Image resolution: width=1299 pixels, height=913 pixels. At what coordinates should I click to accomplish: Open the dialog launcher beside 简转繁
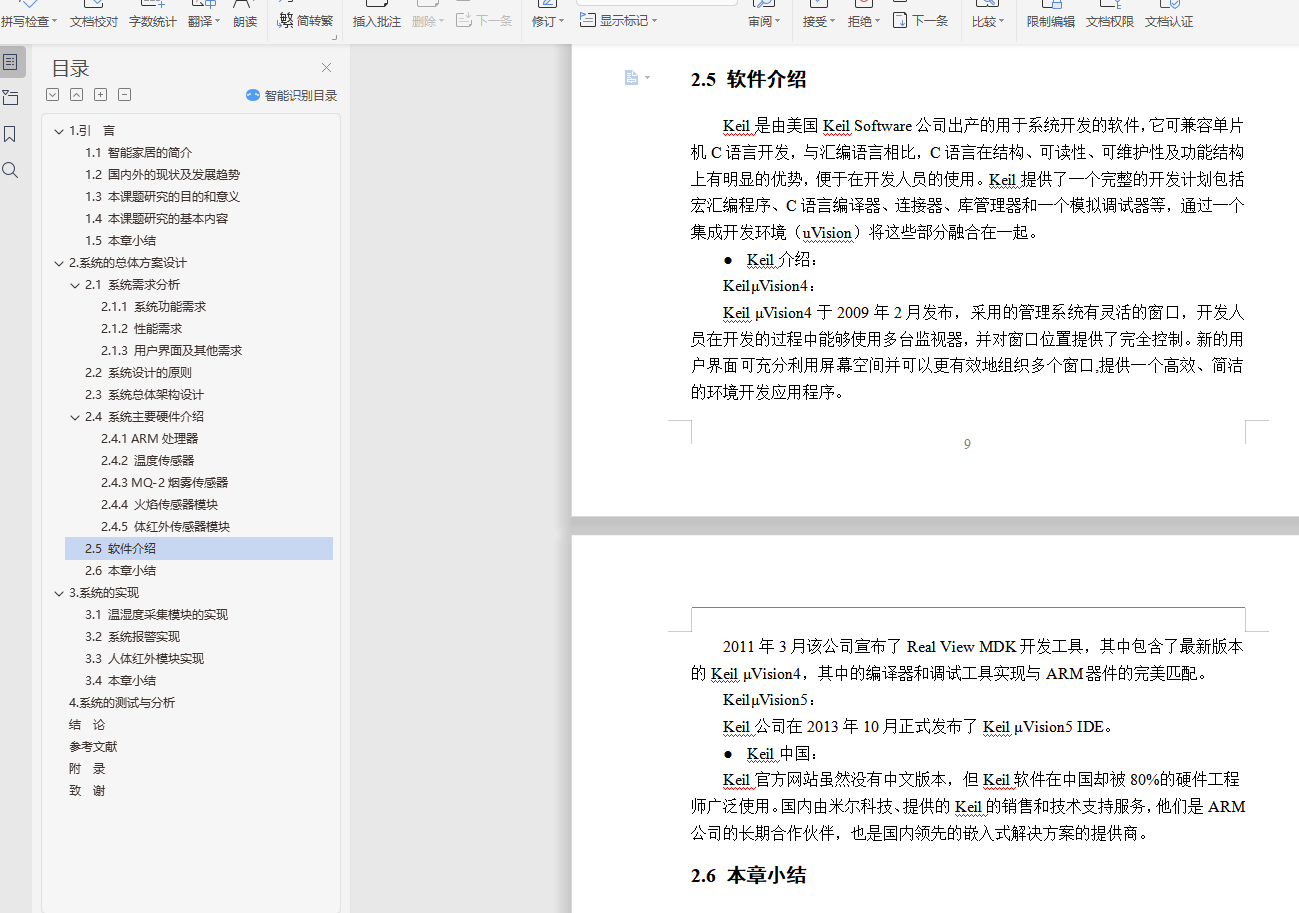(x=333, y=38)
